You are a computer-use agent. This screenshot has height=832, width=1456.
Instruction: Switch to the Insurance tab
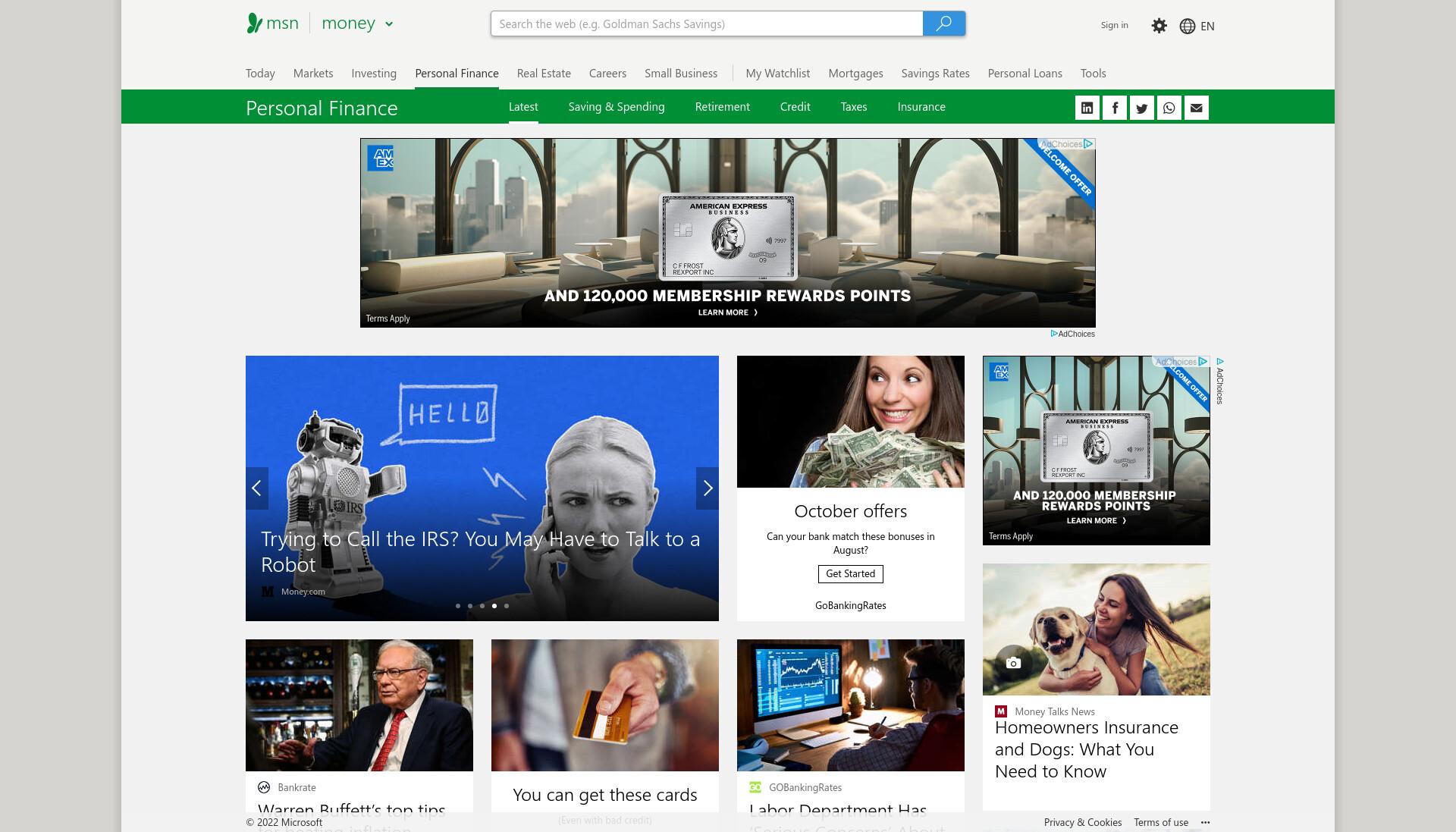coord(921,107)
